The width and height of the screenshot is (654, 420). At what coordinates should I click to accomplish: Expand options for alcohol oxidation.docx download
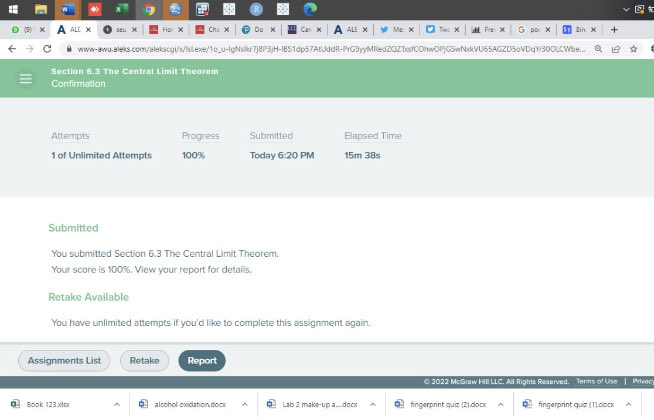[245, 404]
